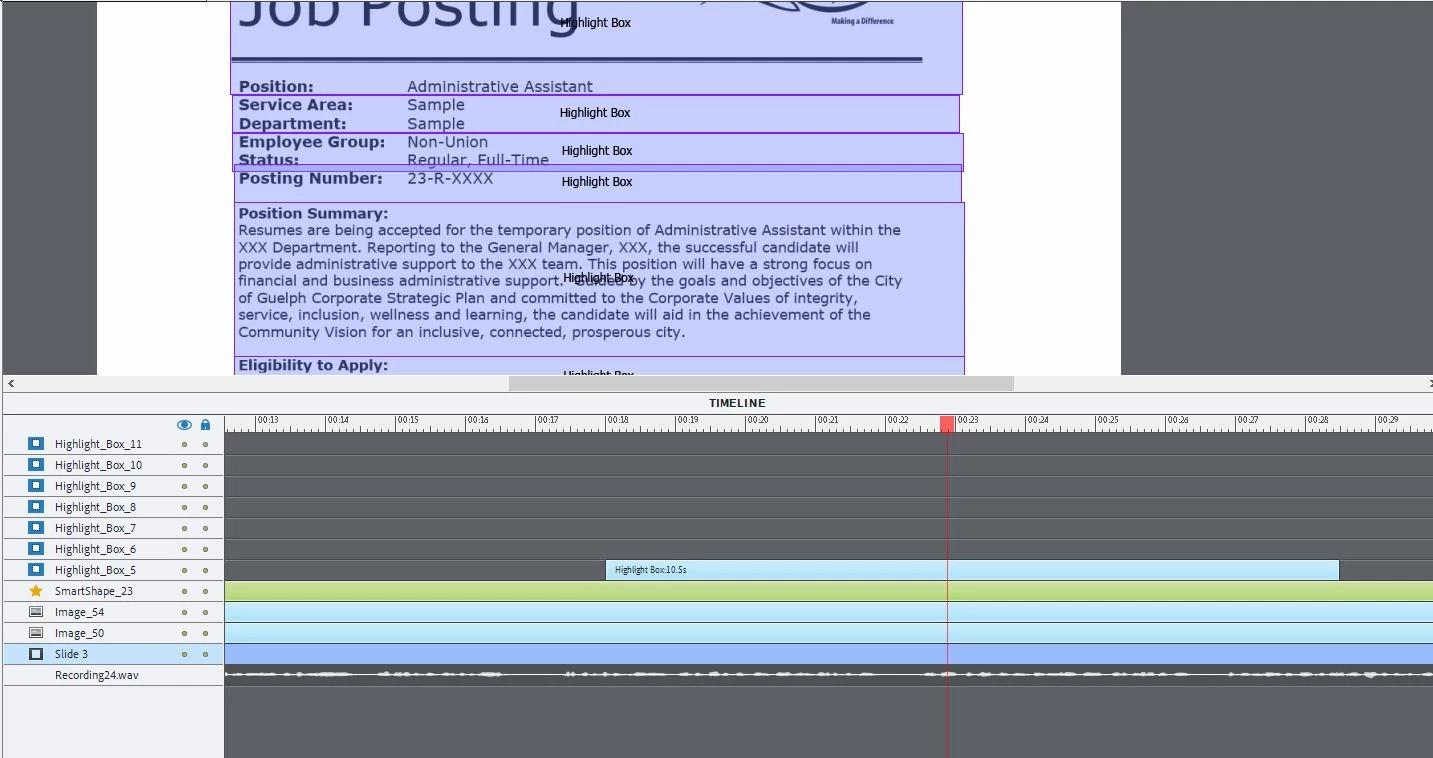
Task: Lock the Highlight_Box_6 layer
Action: tap(205, 549)
